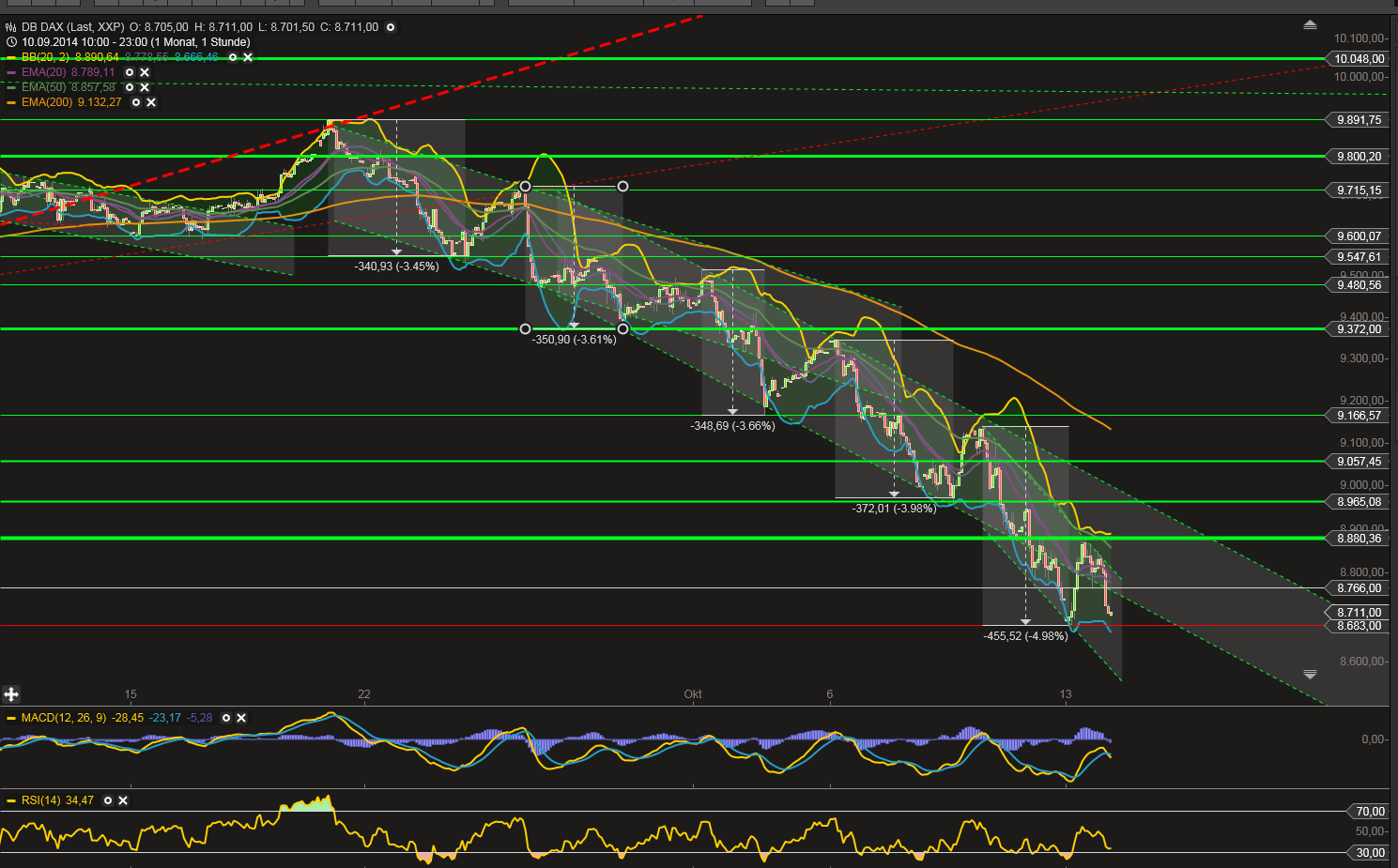Remove the RSI(14) indicator
The width and height of the screenshot is (1398, 868).
coord(123,800)
